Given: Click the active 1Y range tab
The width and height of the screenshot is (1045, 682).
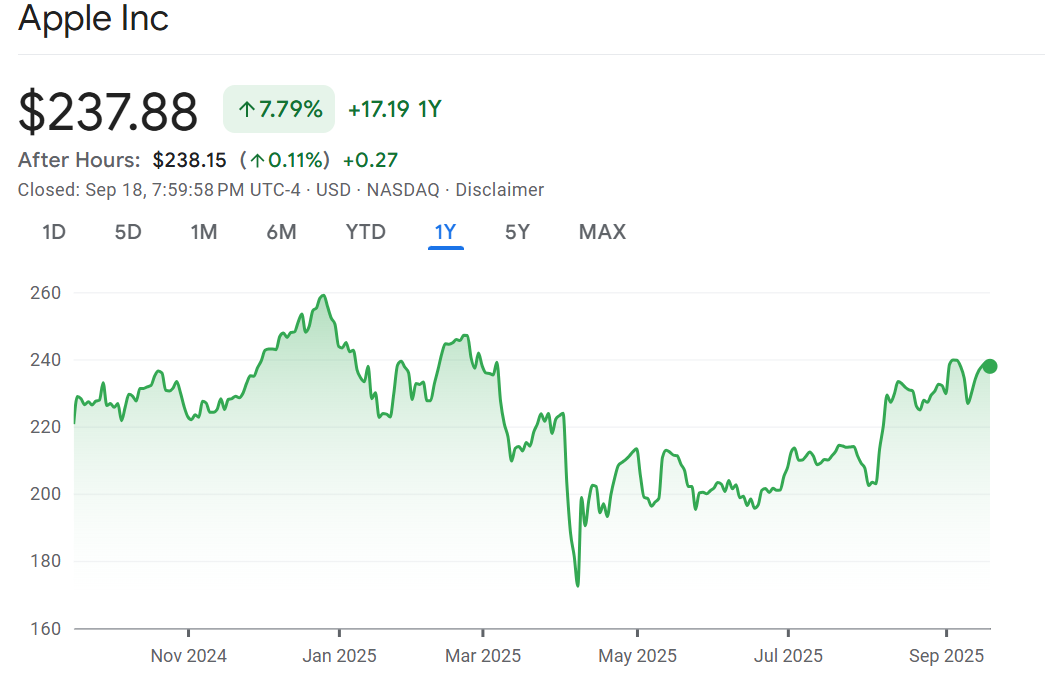Looking at the screenshot, I should coord(445,232).
